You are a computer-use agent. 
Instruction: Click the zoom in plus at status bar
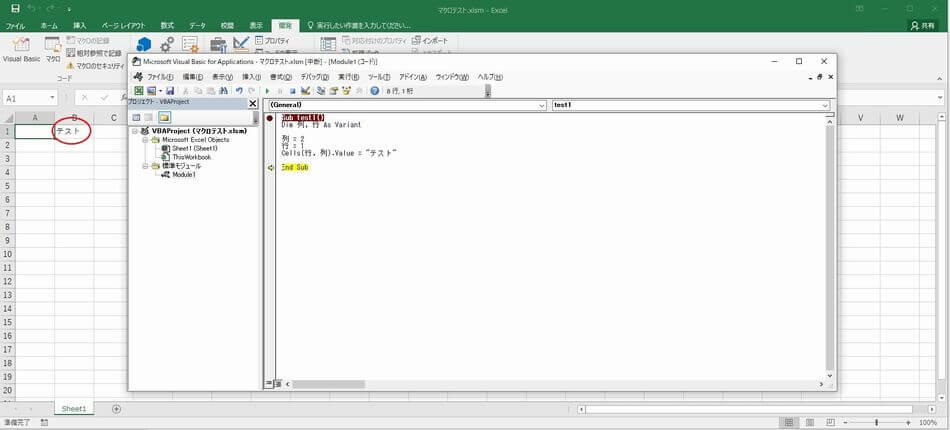908,422
